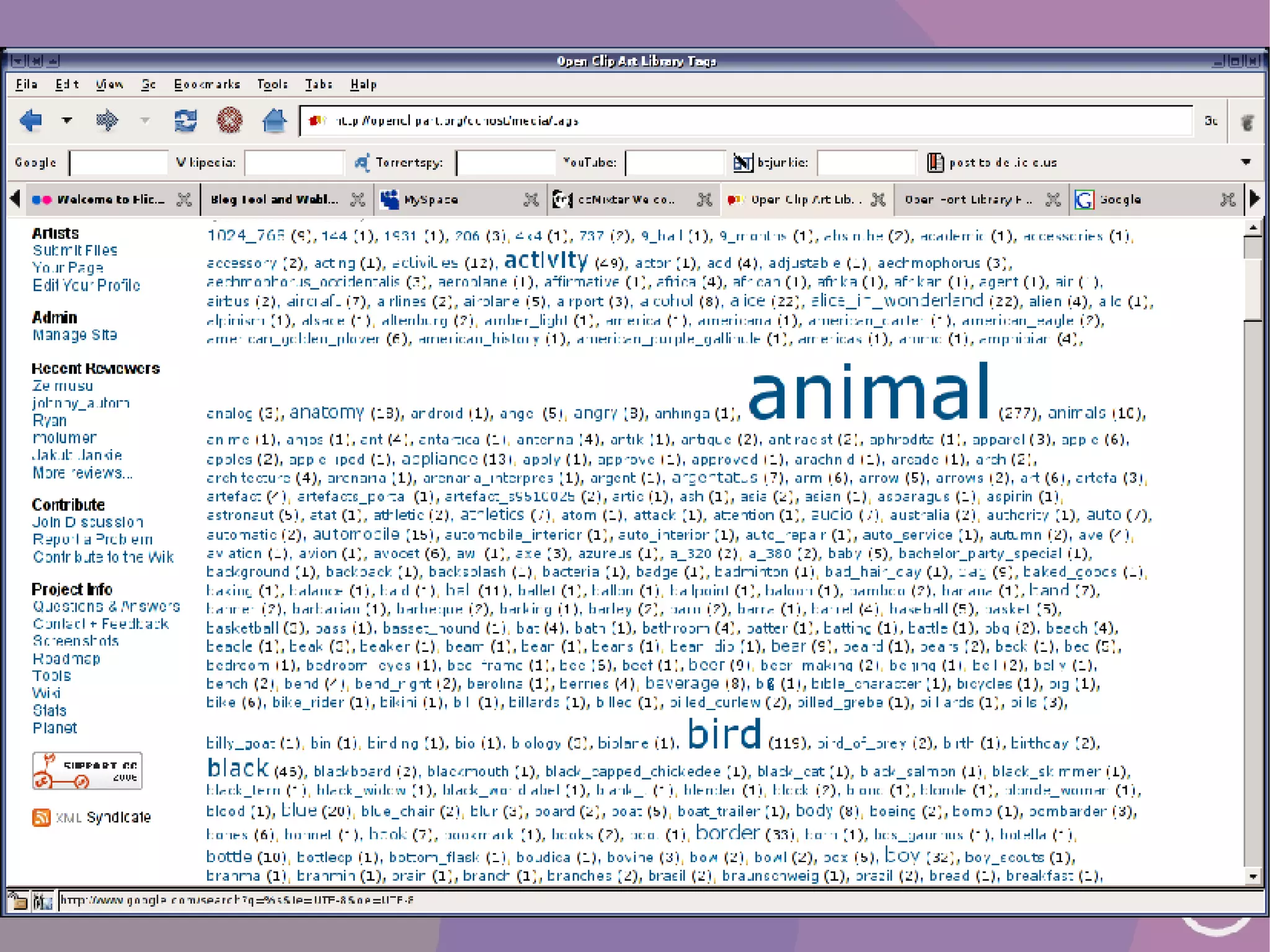The image size is (1270, 952).
Task: Open the Tools menu
Action: pos(272,84)
